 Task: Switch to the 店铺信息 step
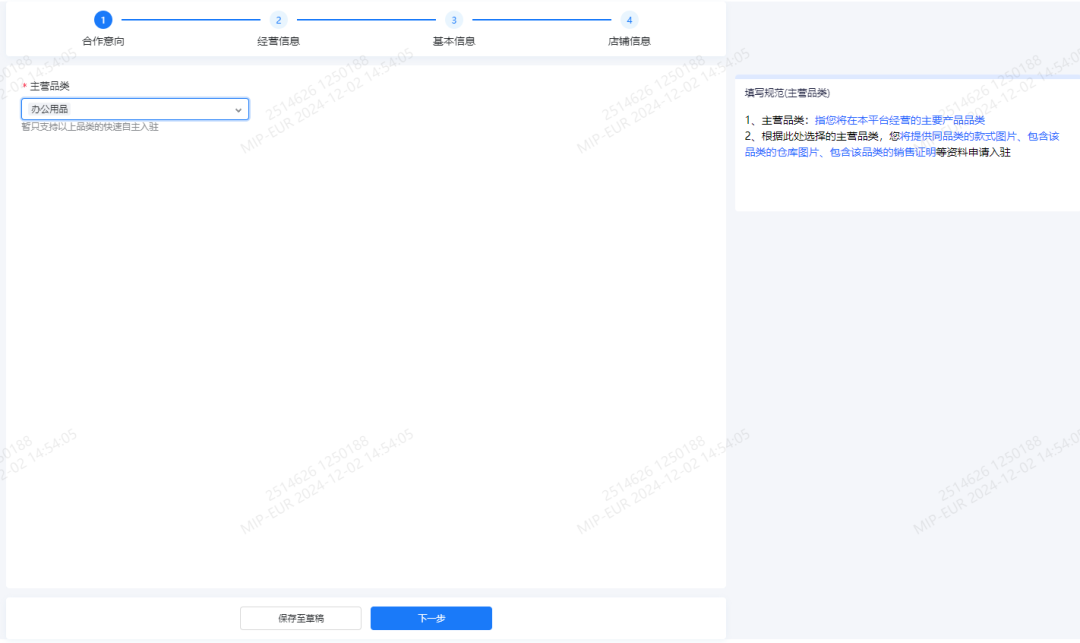[x=629, y=40]
